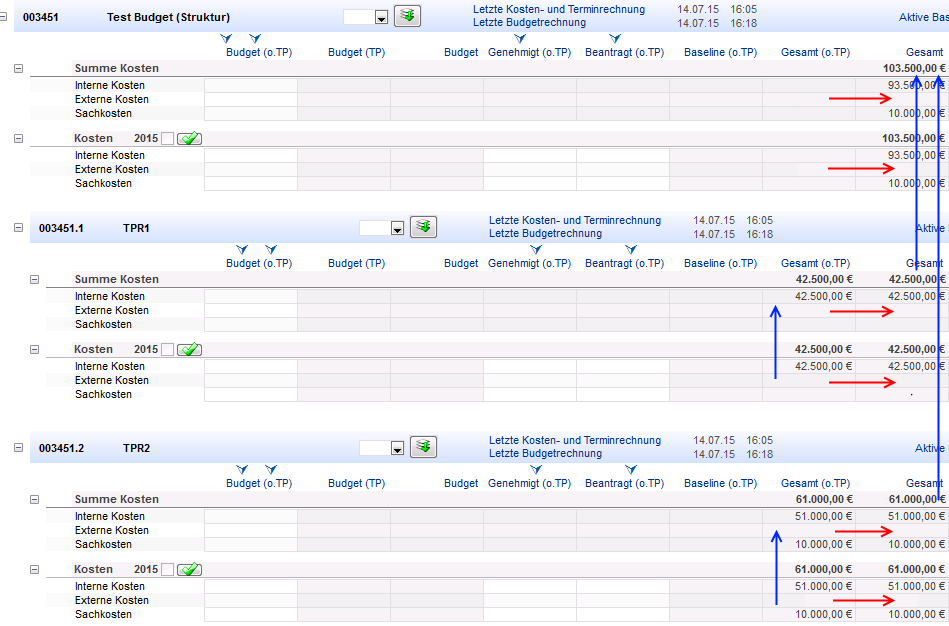This screenshot has height=626, width=949.
Task: Click the Budget (o.TP) cell for Sachkosten under Kosten 2015 in 003451
Action: click(251, 183)
